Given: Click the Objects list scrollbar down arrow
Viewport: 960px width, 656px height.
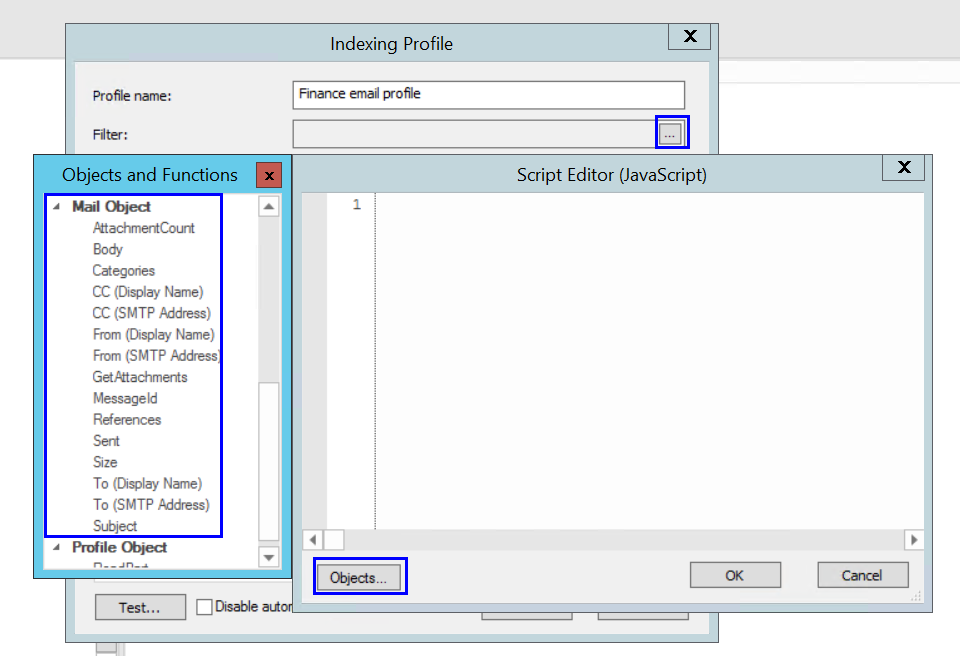Looking at the screenshot, I should (268, 557).
